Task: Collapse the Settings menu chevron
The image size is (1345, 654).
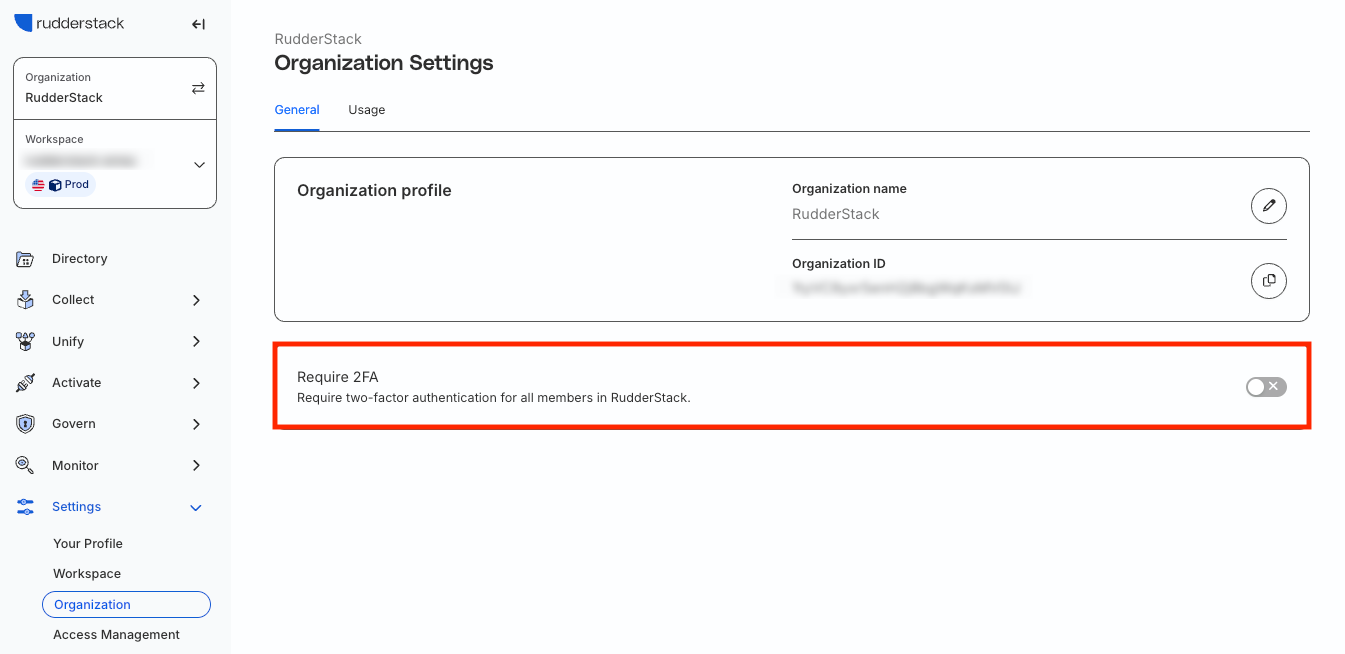Action: [x=196, y=508]
